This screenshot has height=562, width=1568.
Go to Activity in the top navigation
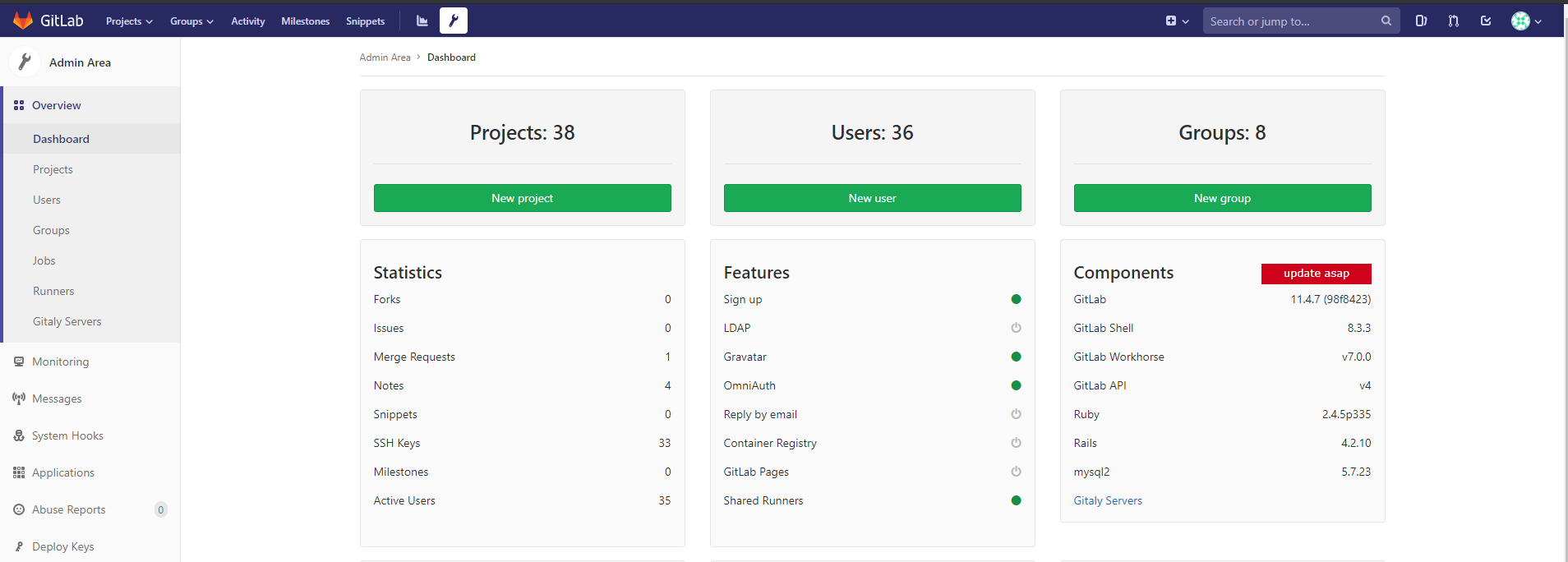tap(248, 21)
